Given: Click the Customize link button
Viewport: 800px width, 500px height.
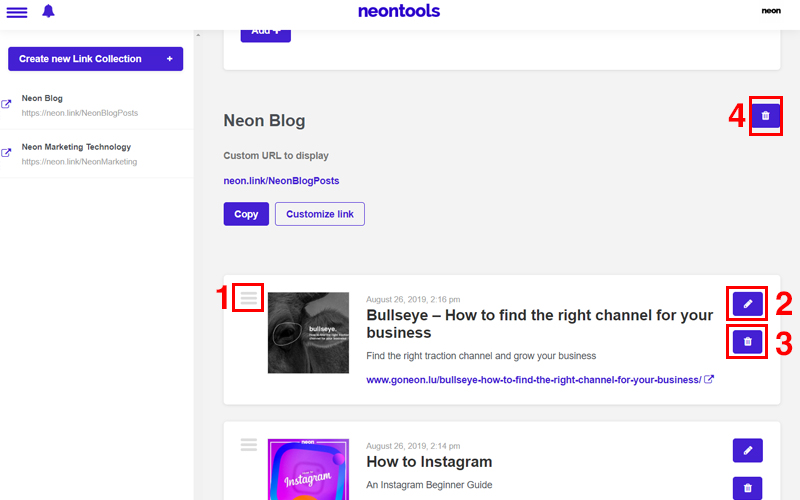Looking at the screenshot, I should tap(320, 214).
